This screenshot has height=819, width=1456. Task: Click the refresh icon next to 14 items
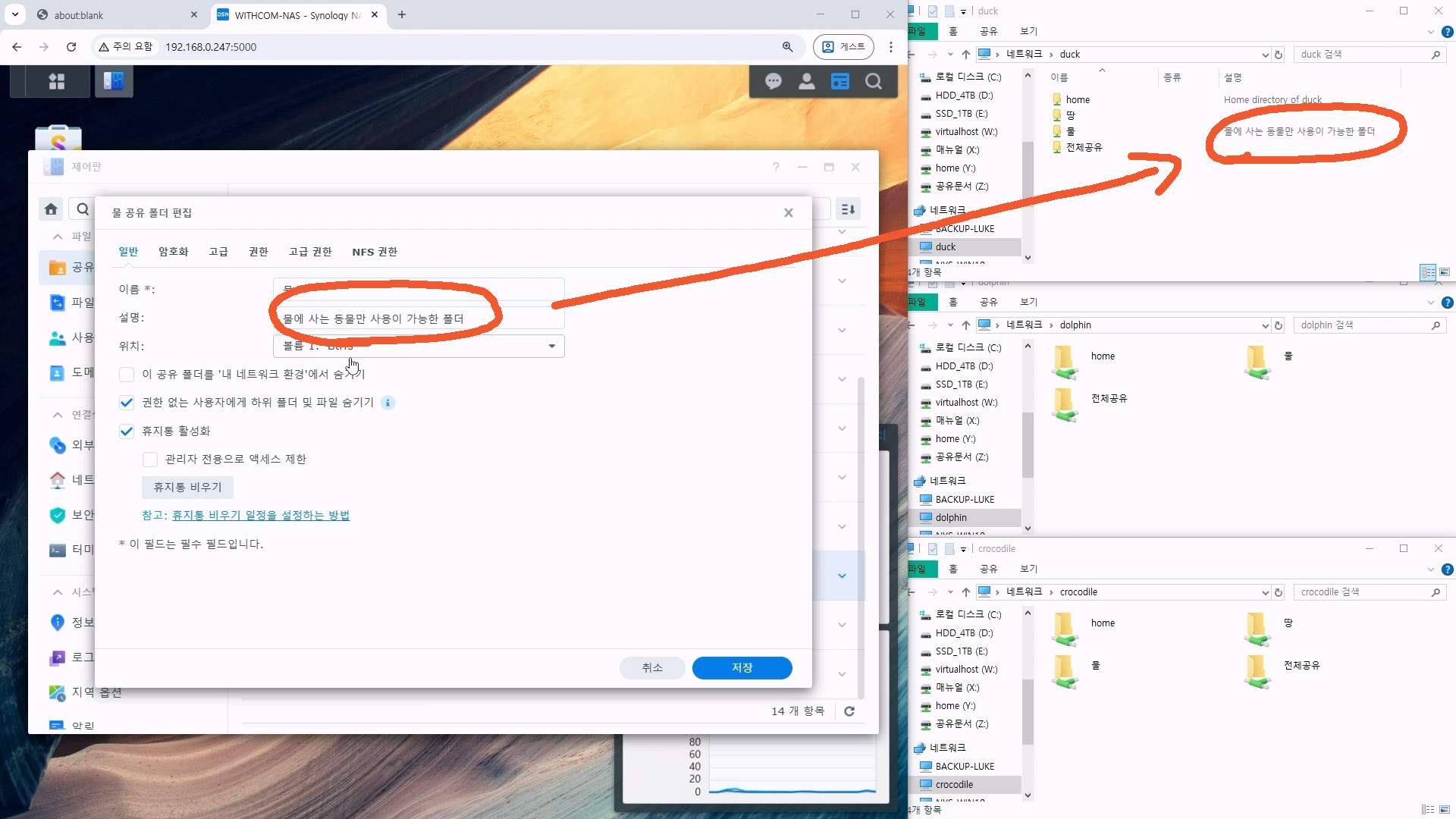click(x=849, y=711)
